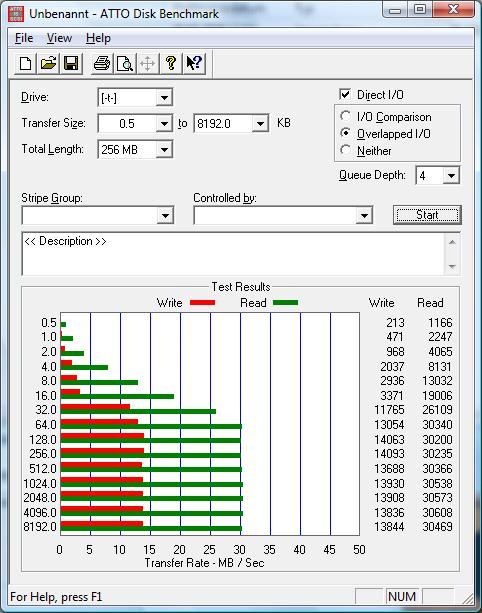Screen dimensions: 482x613
Task: Save results using the floppy disk icon
Action: 71,63
